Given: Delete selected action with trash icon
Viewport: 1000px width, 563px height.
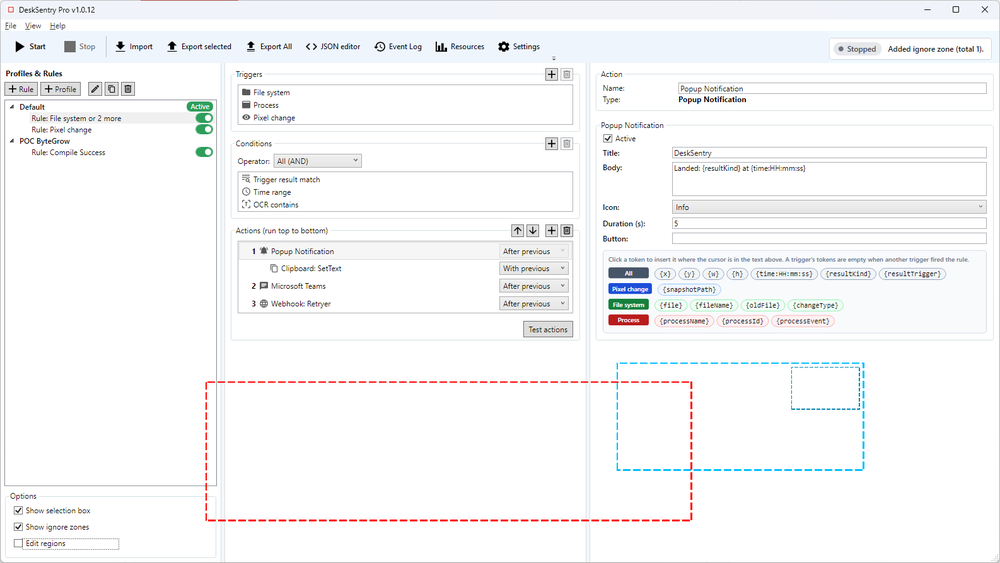Looking at the screenshot, I should (x=566, y=231).
